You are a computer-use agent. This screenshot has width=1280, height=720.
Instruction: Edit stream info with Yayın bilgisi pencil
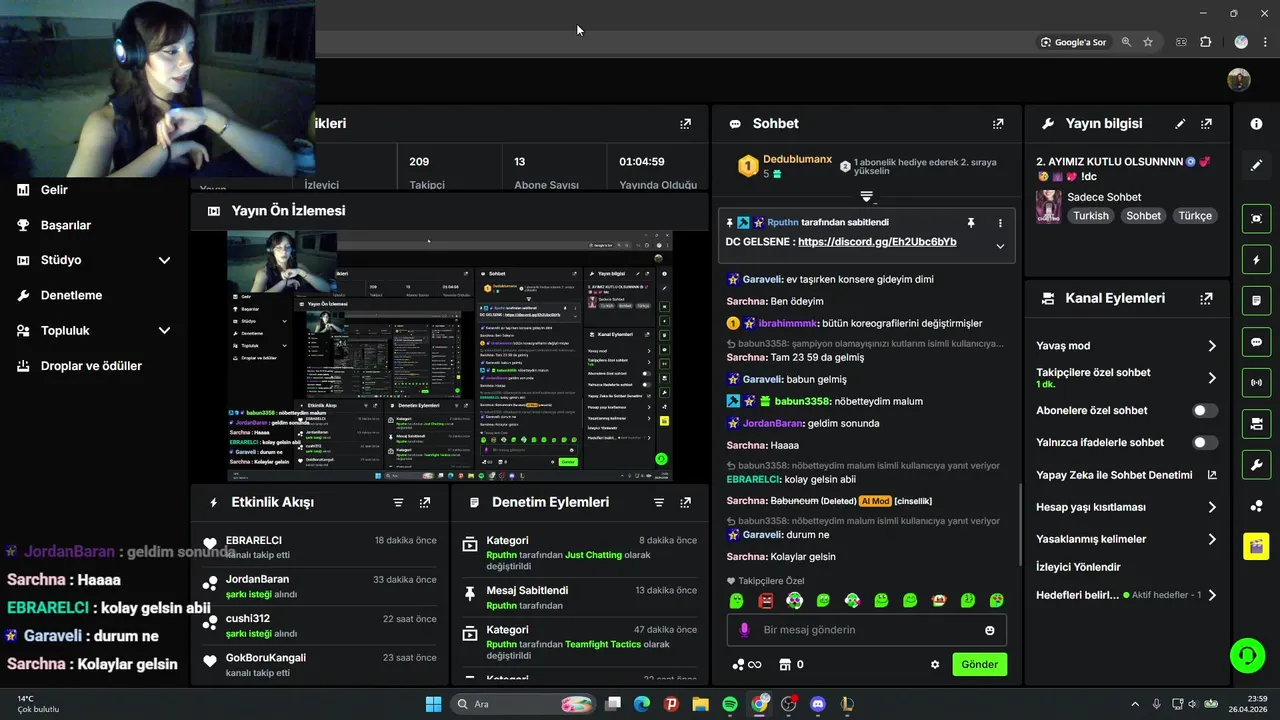pyautogui.click(x=1180, y=124)
